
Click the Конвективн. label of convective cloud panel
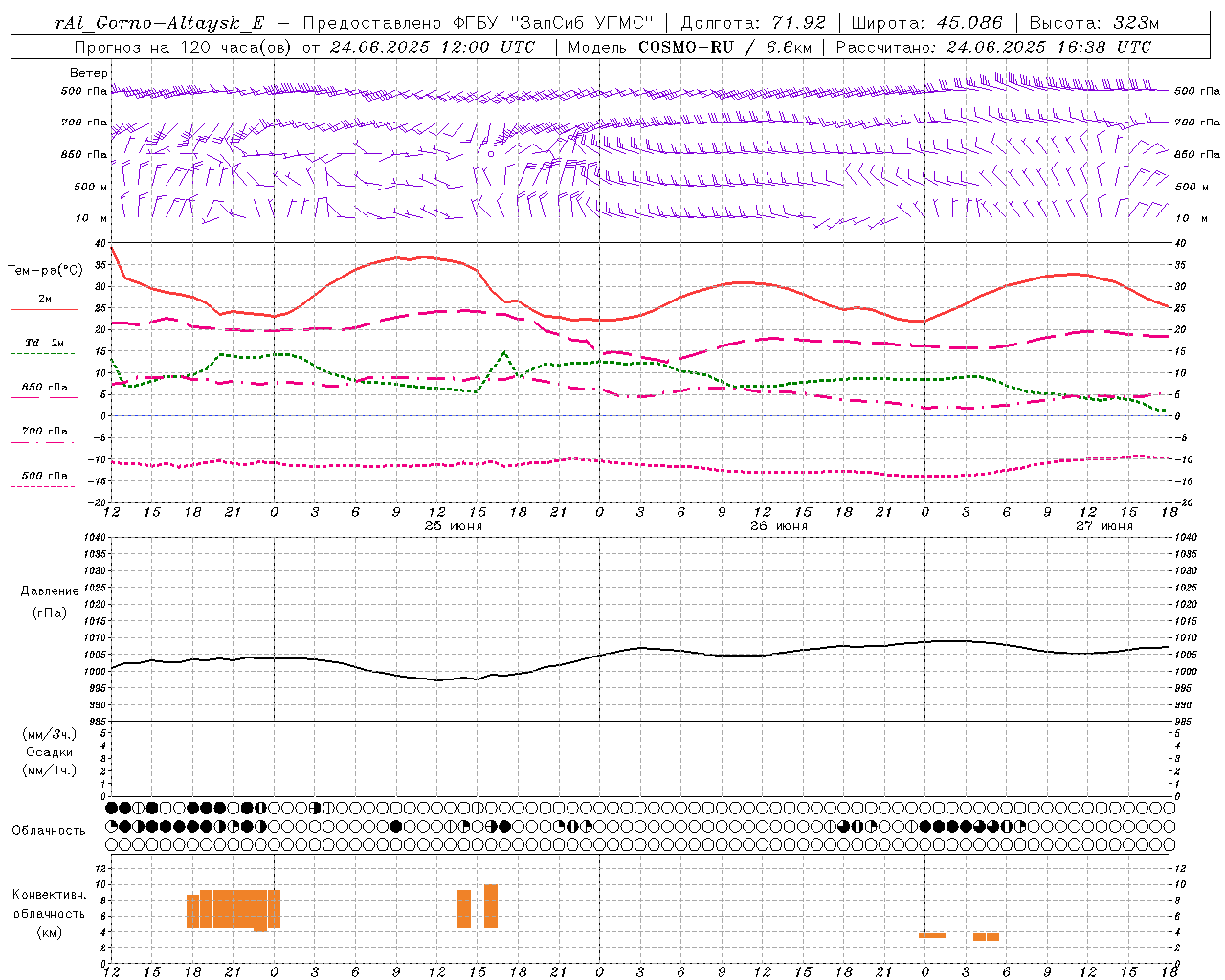point(49,895)
